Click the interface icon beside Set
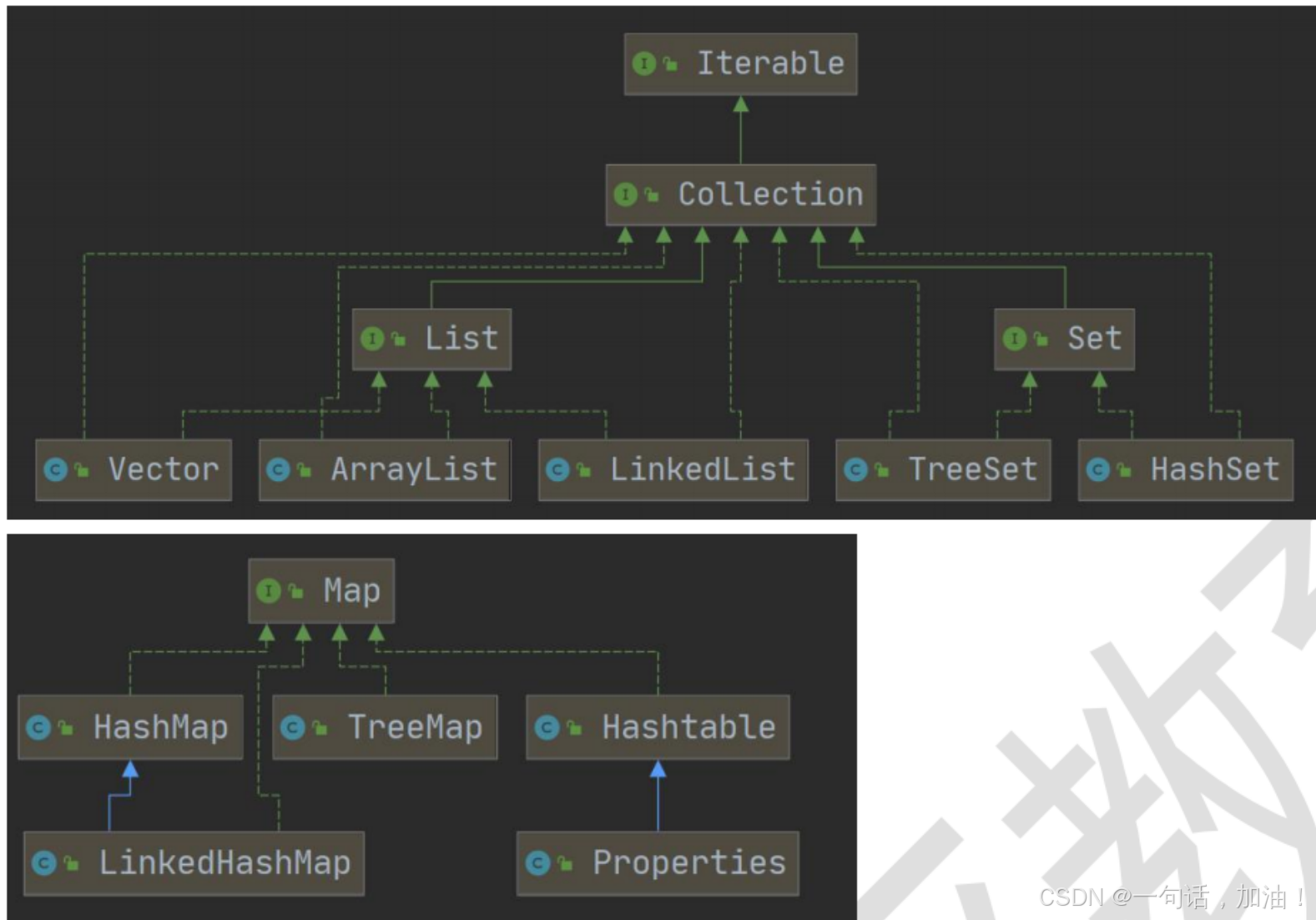 coord(1014,339)
